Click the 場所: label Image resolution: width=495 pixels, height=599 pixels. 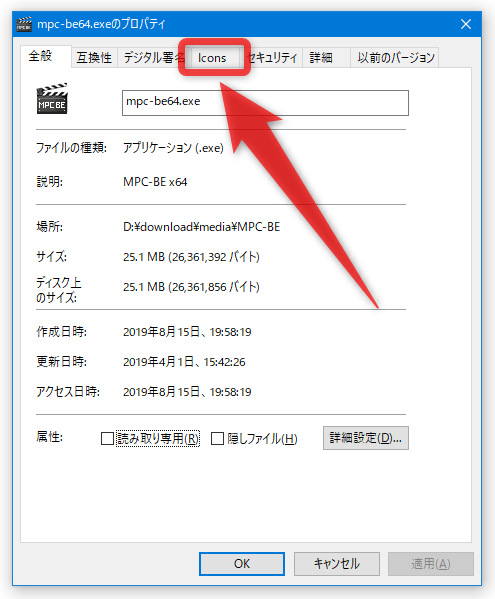50,227
